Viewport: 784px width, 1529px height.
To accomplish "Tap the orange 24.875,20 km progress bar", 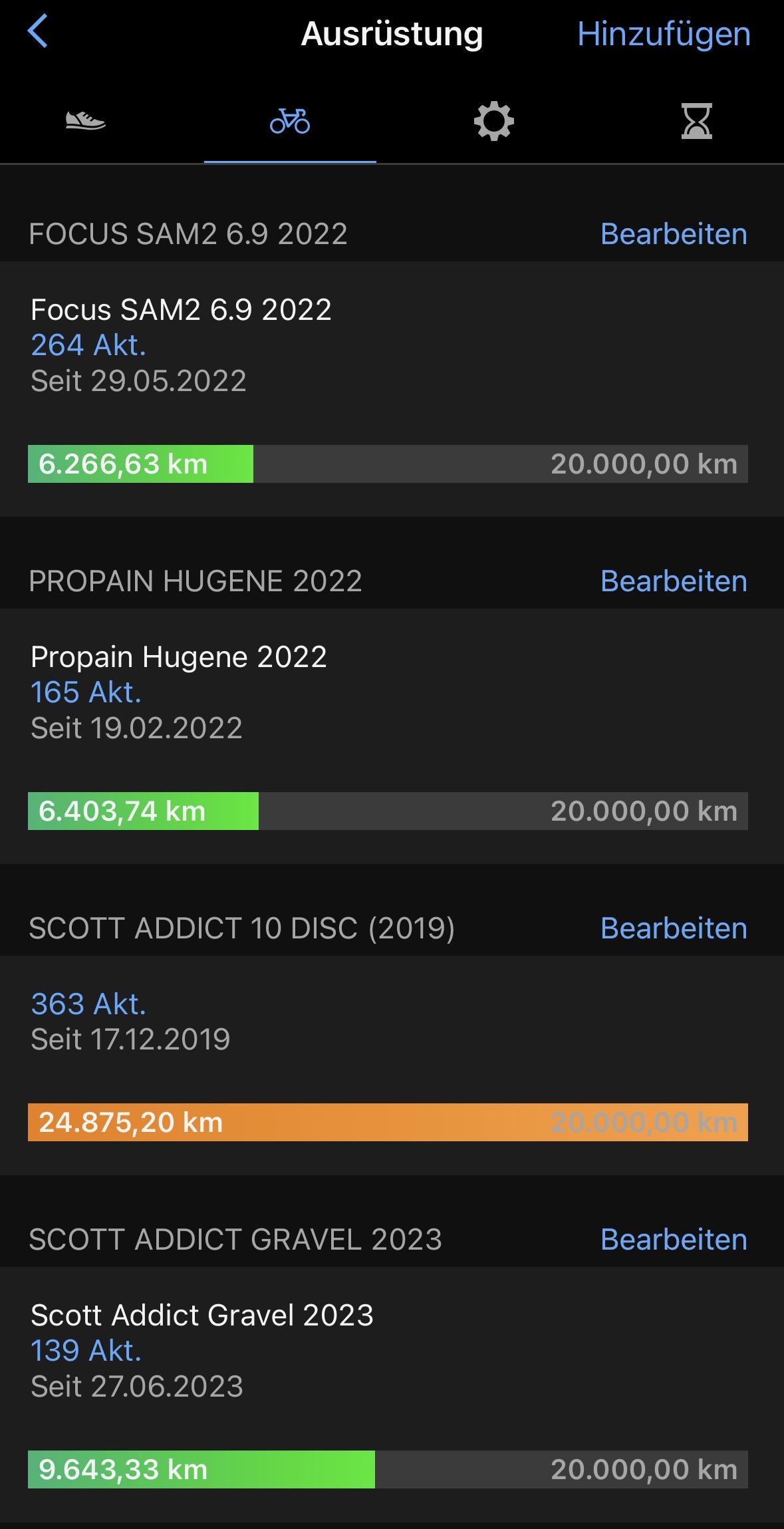I will pyautogui.click(x=388, y=1122).
